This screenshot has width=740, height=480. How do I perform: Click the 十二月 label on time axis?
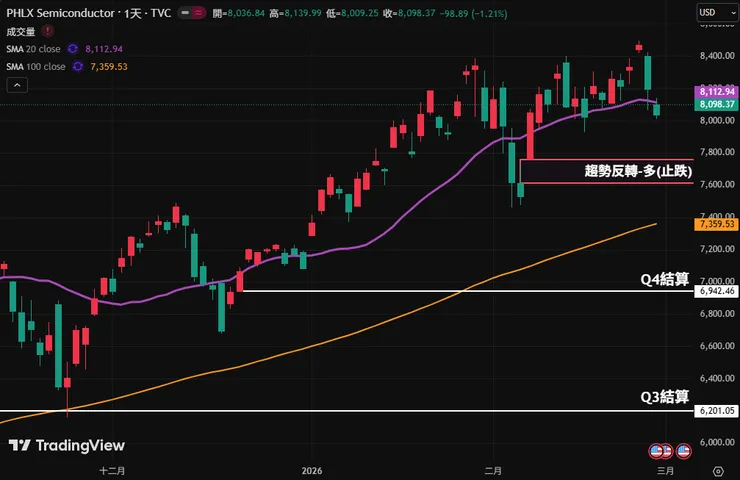tap(112, 471)
